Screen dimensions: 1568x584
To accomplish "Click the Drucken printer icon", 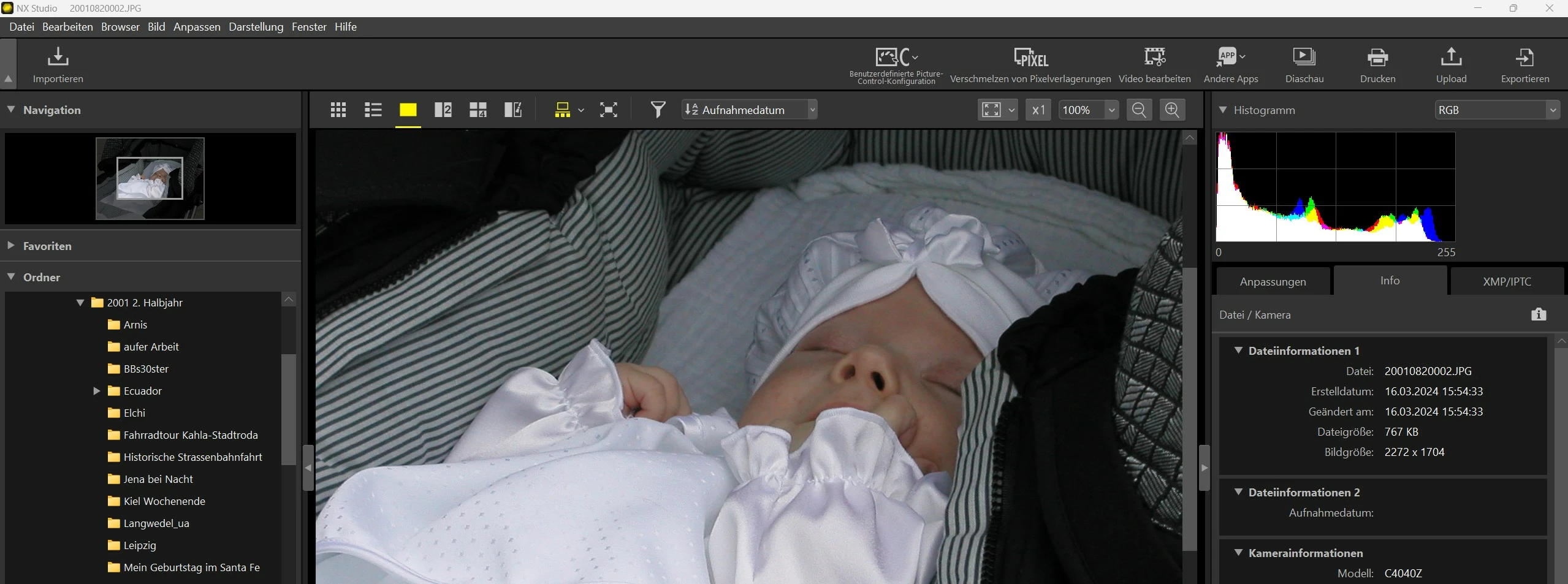I will (x=1377, y=57).
